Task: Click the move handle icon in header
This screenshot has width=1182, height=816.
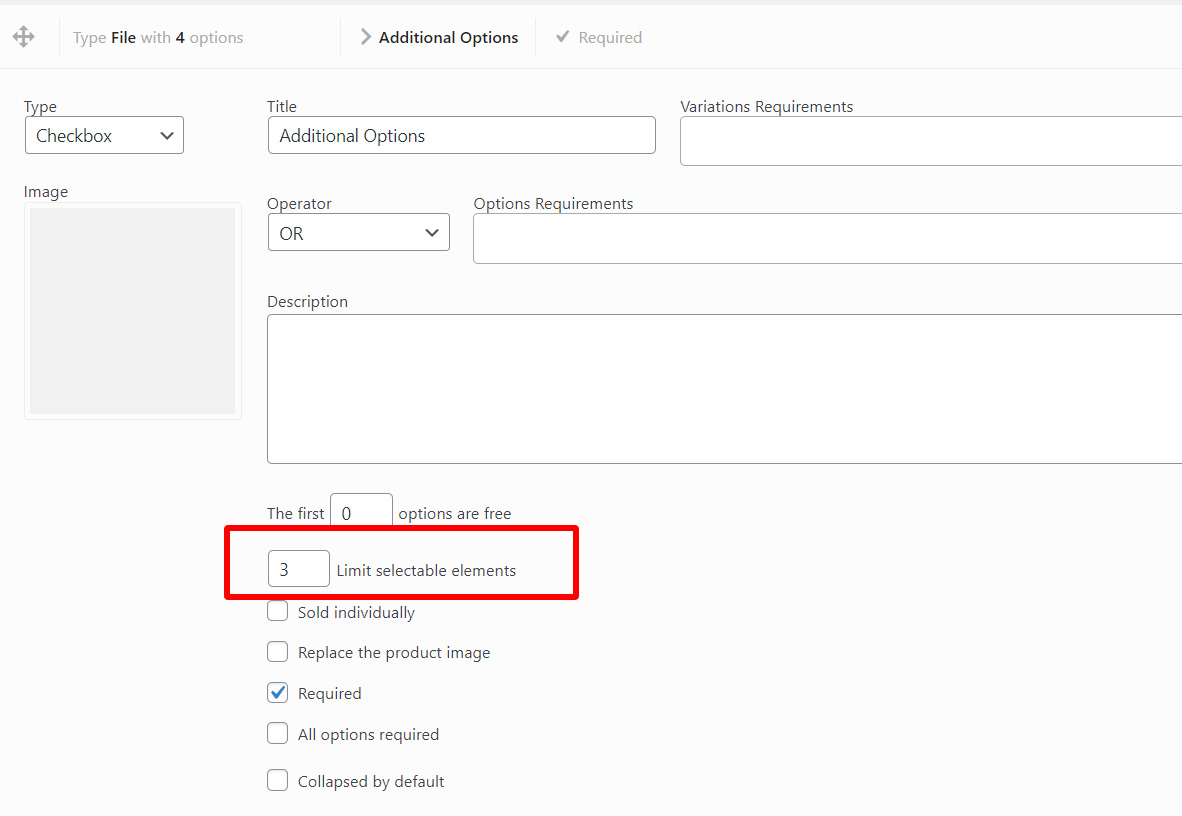Action: pos(23,37)
